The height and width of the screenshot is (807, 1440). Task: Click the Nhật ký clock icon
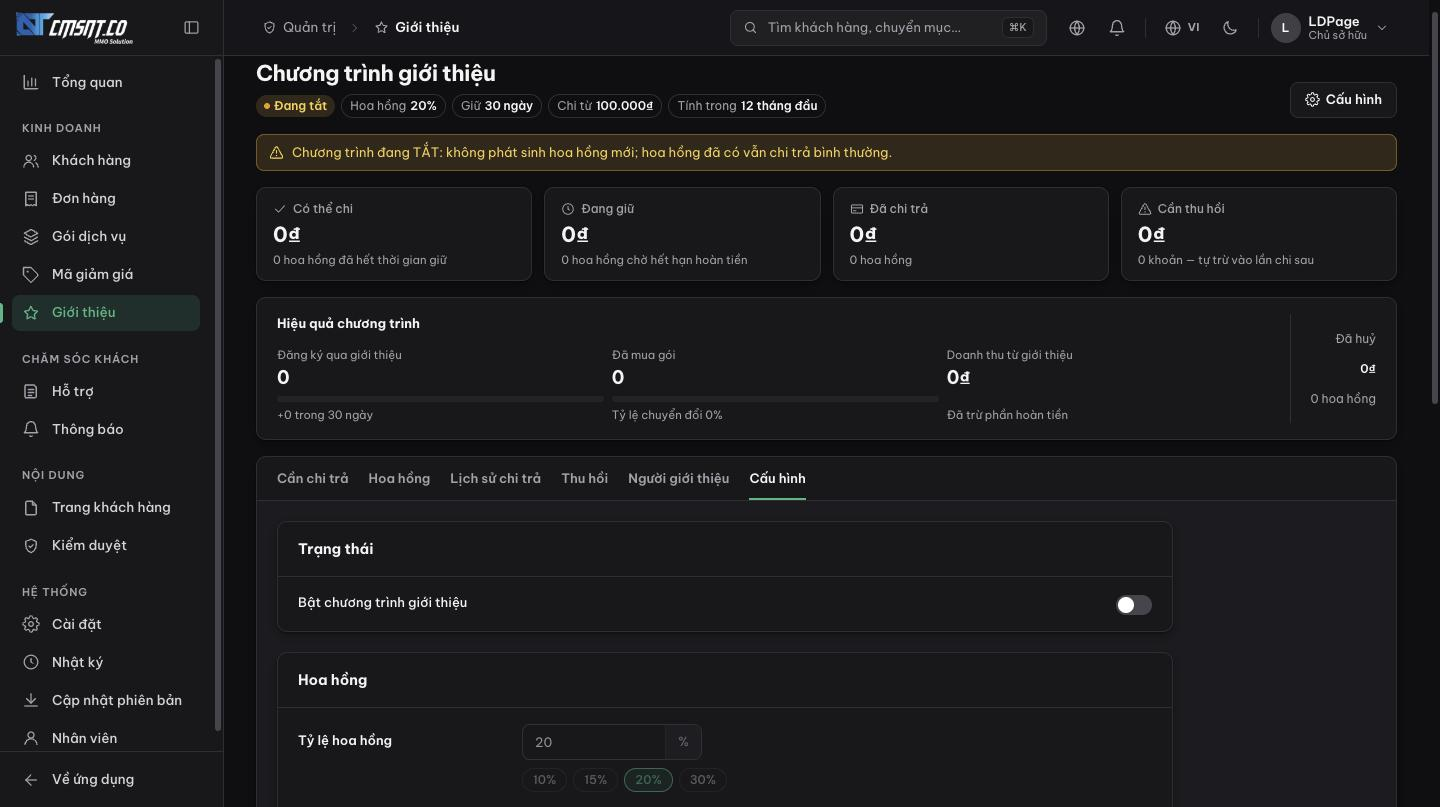(x=31, y=662)
